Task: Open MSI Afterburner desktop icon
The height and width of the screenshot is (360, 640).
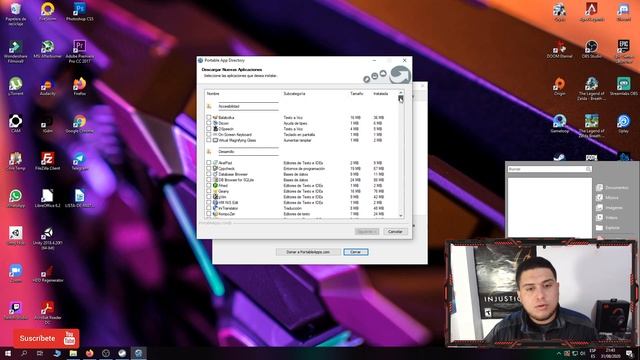Action: [47, 49]
